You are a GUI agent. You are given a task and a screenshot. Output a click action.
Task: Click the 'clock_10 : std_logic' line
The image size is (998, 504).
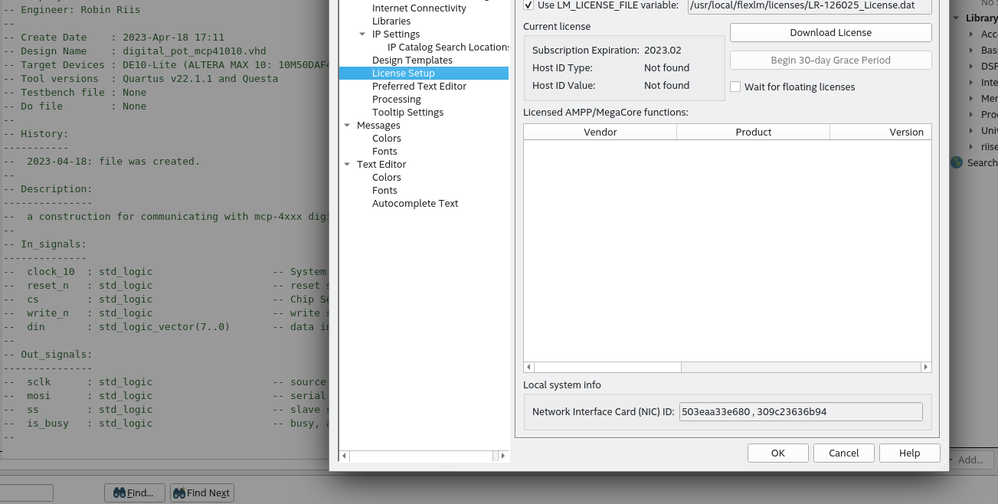point(78,272)
